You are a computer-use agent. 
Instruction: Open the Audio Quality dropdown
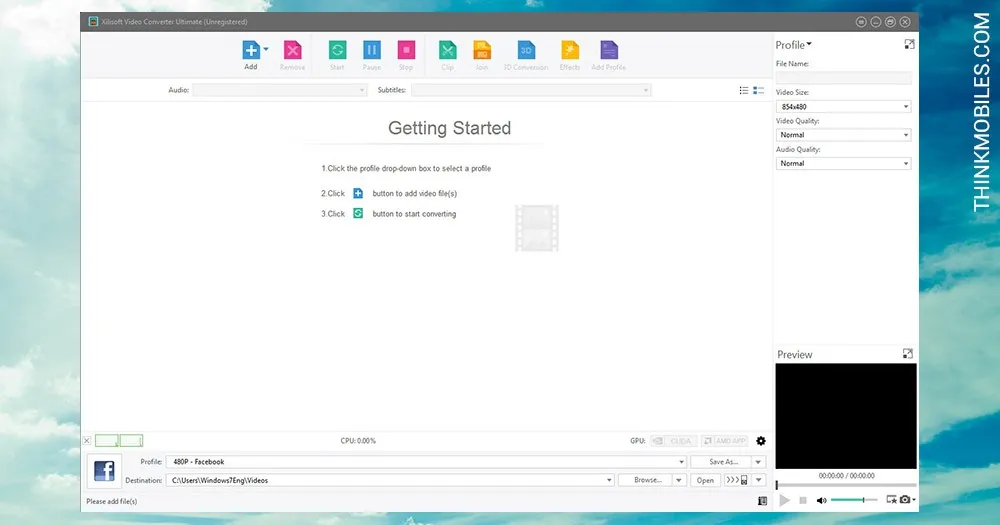click(843, 163)
